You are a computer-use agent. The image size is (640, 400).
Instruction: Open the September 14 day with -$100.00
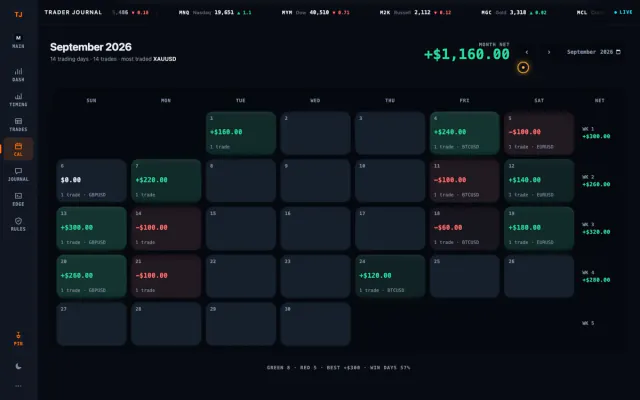coord(166,229)
